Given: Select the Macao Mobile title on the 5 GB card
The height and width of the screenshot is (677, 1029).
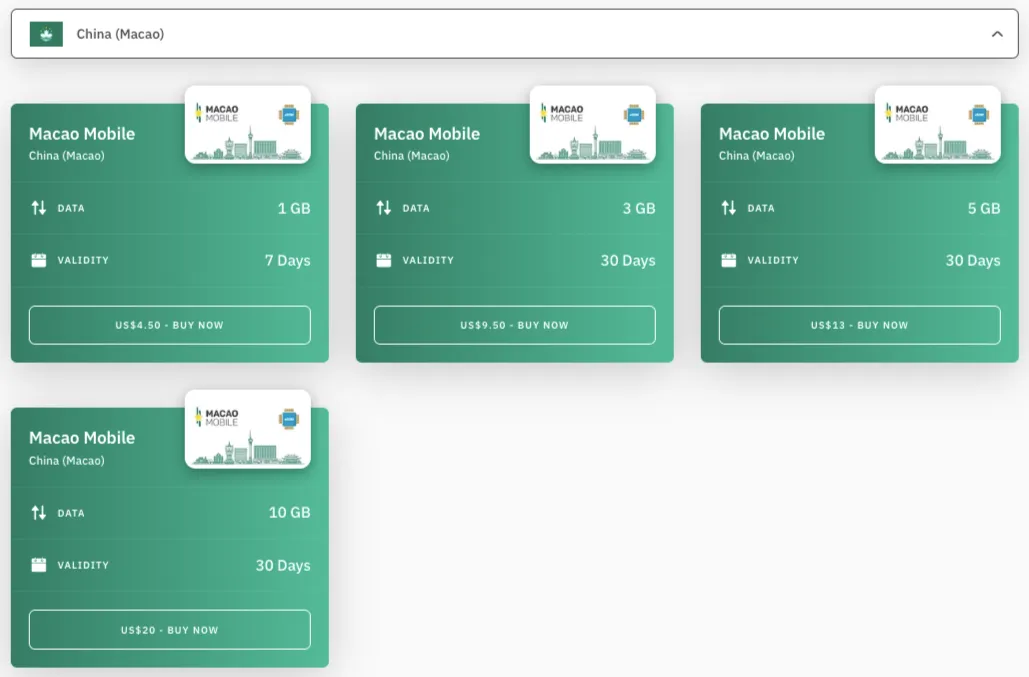Looking at the screenshot, I should click(x=772, y=134).
